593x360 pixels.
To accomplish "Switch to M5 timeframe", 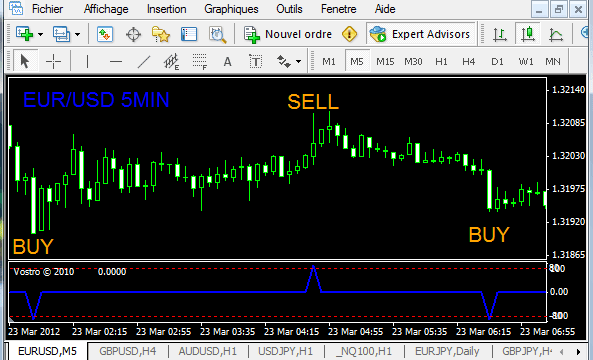I will point(357,61).
